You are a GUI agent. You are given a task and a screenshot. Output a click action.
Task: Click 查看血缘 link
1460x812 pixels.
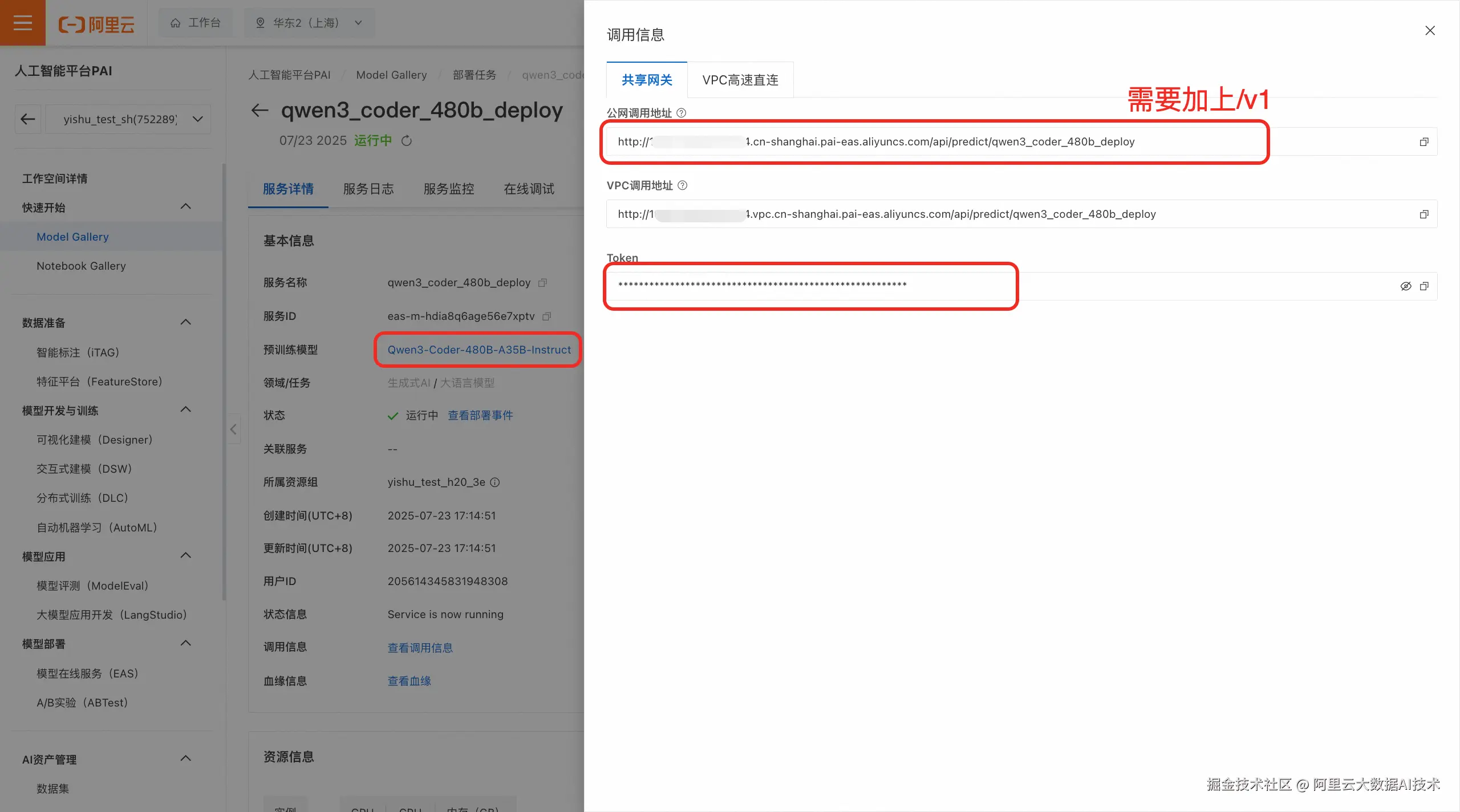(409, 681)
